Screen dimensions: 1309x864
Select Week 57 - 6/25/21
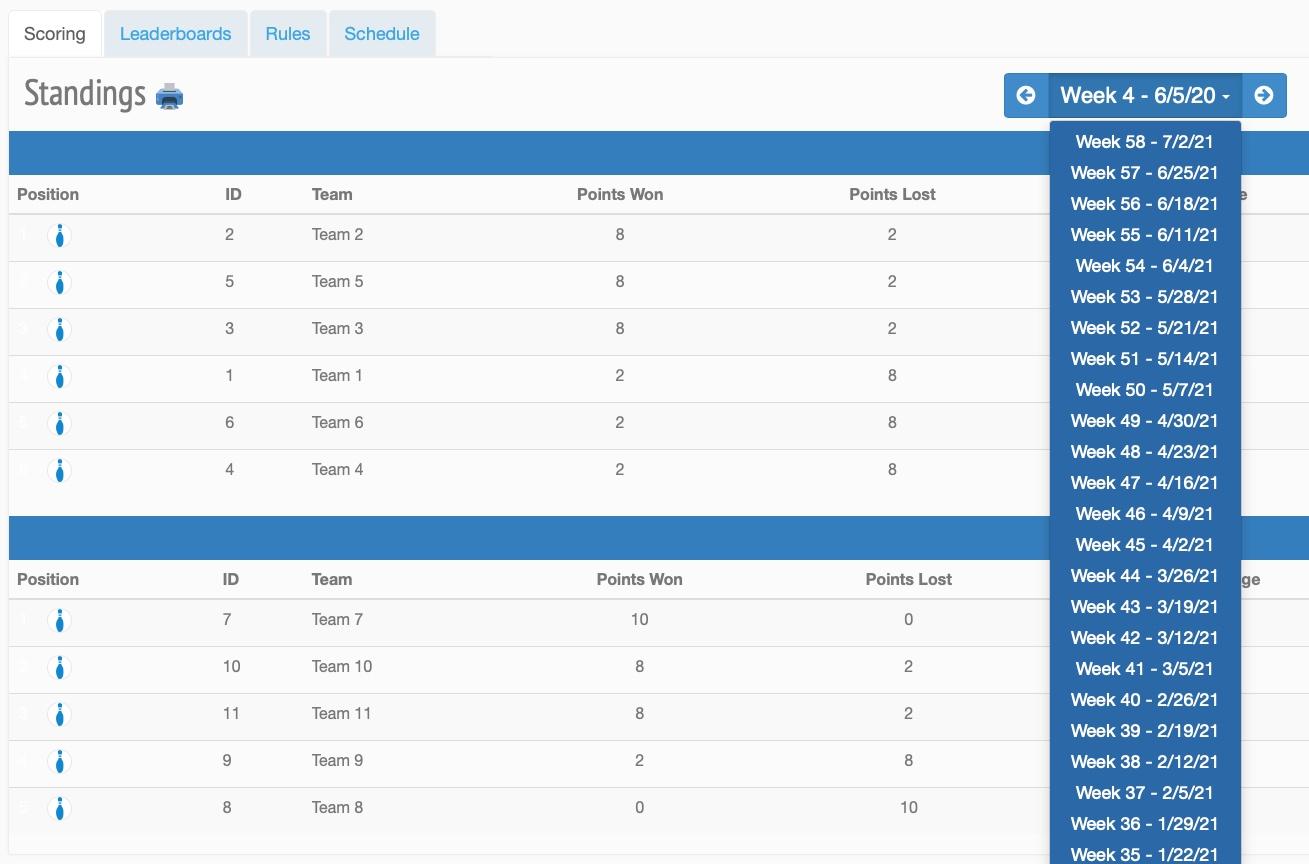(1145, 173)
